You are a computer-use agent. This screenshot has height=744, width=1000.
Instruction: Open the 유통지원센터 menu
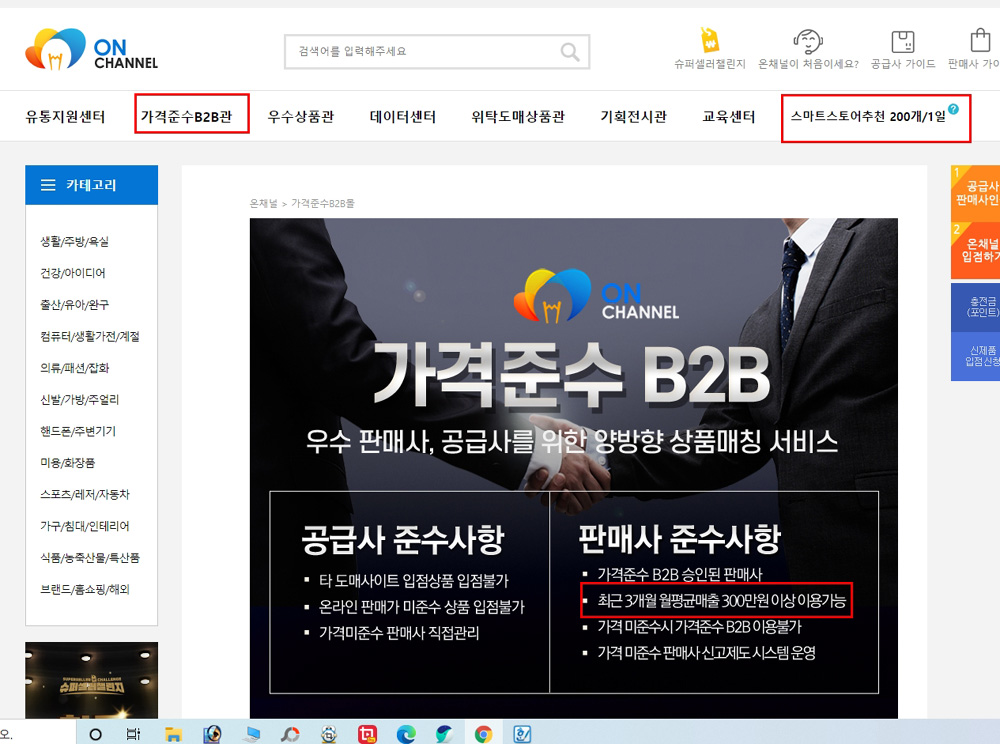pos(65,117)
